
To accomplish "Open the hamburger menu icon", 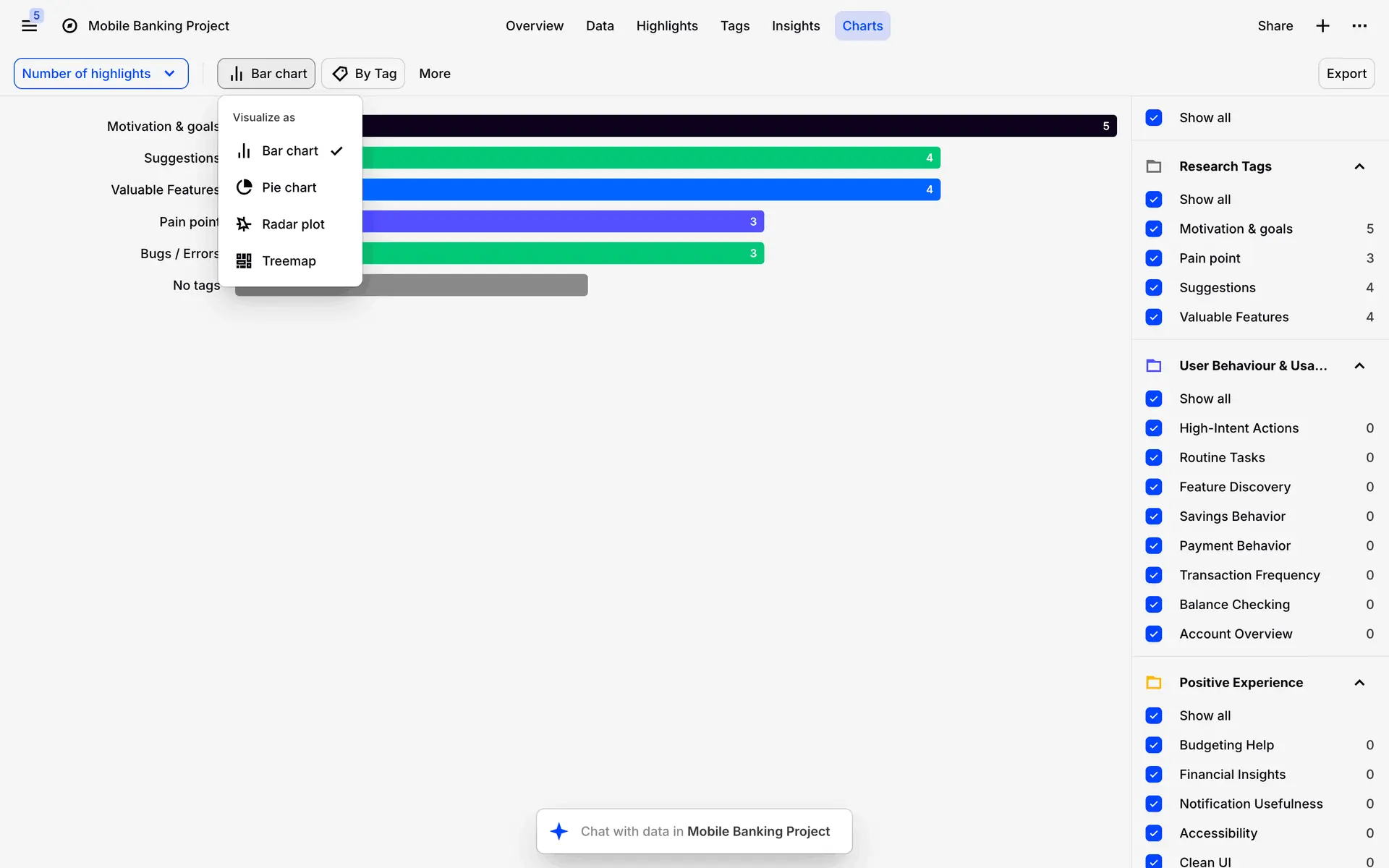I will tap(29, 26).
